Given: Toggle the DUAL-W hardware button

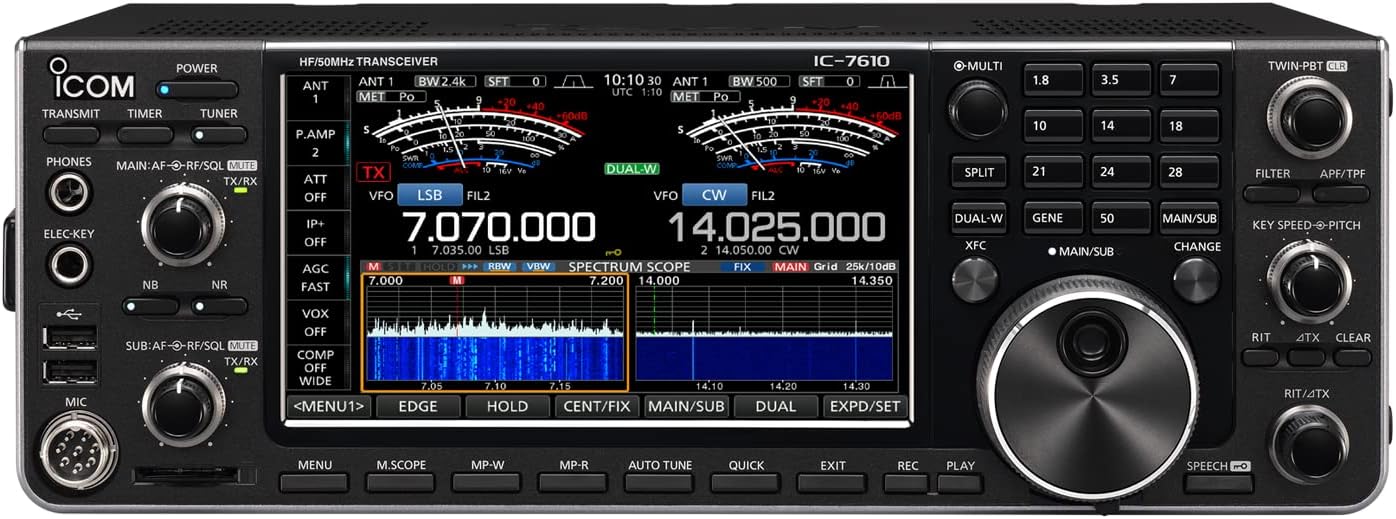Looking at the screenshot, I should pos(979,217).
